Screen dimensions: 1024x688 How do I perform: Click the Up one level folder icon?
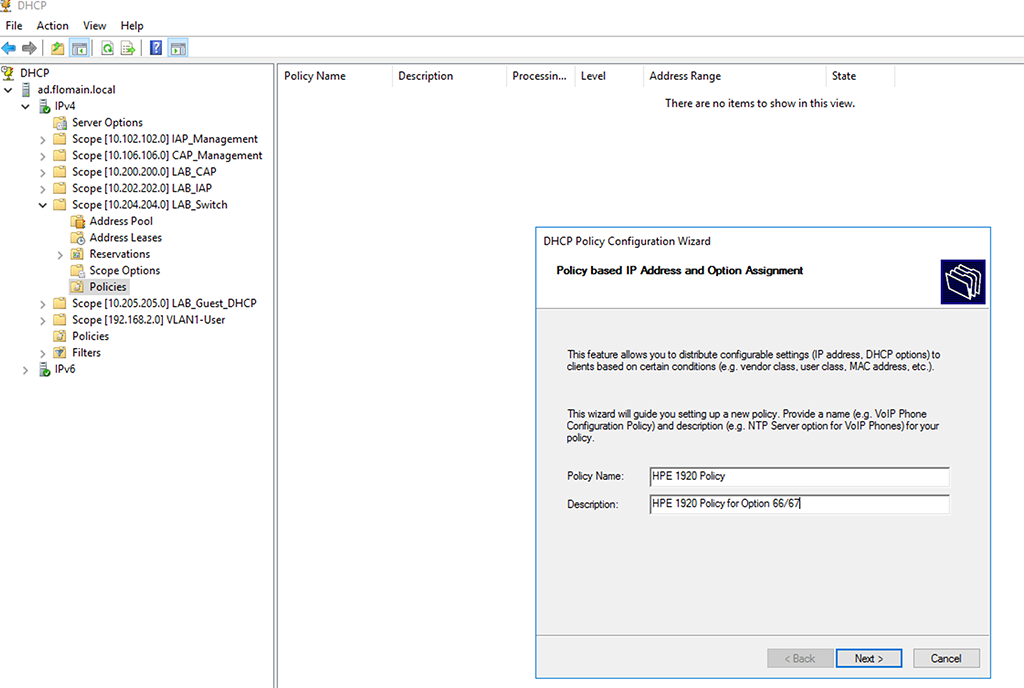(x=57, y=47)
